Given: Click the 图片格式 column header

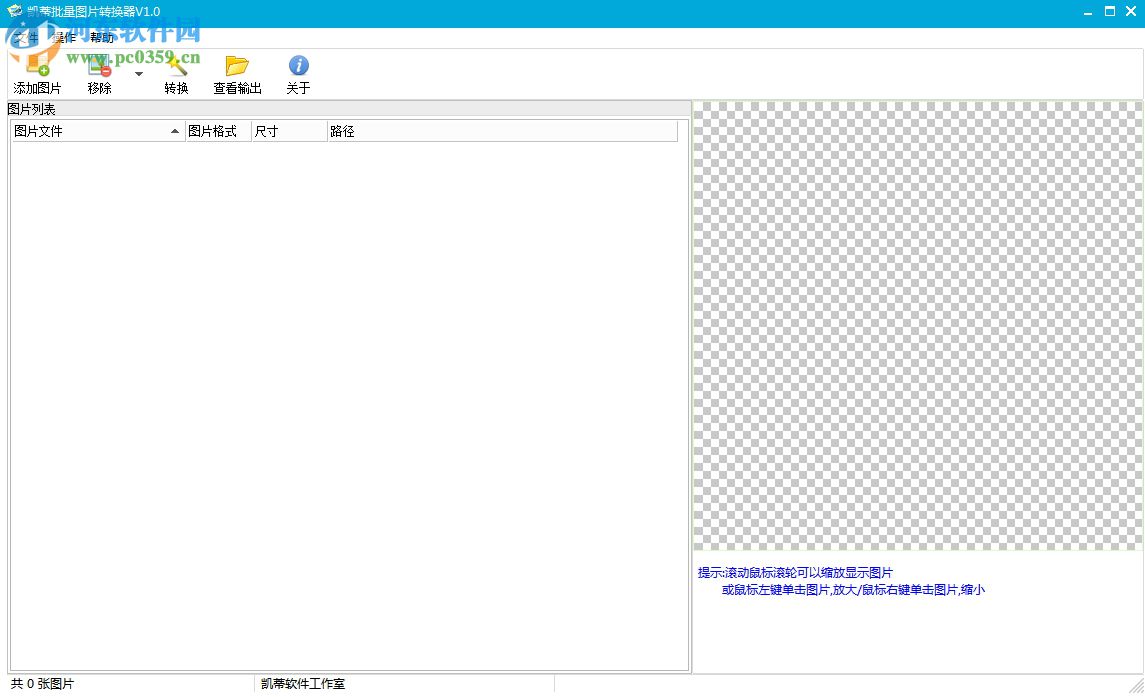Looking at the screenshot, I should tap(218, 132).
